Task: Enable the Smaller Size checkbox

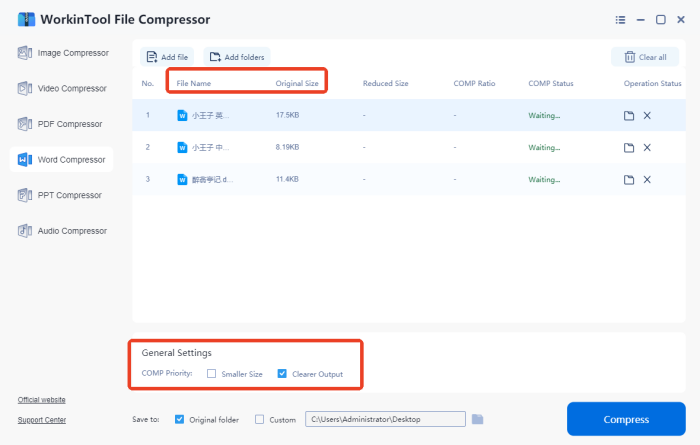Action: (x=211, y=374)
